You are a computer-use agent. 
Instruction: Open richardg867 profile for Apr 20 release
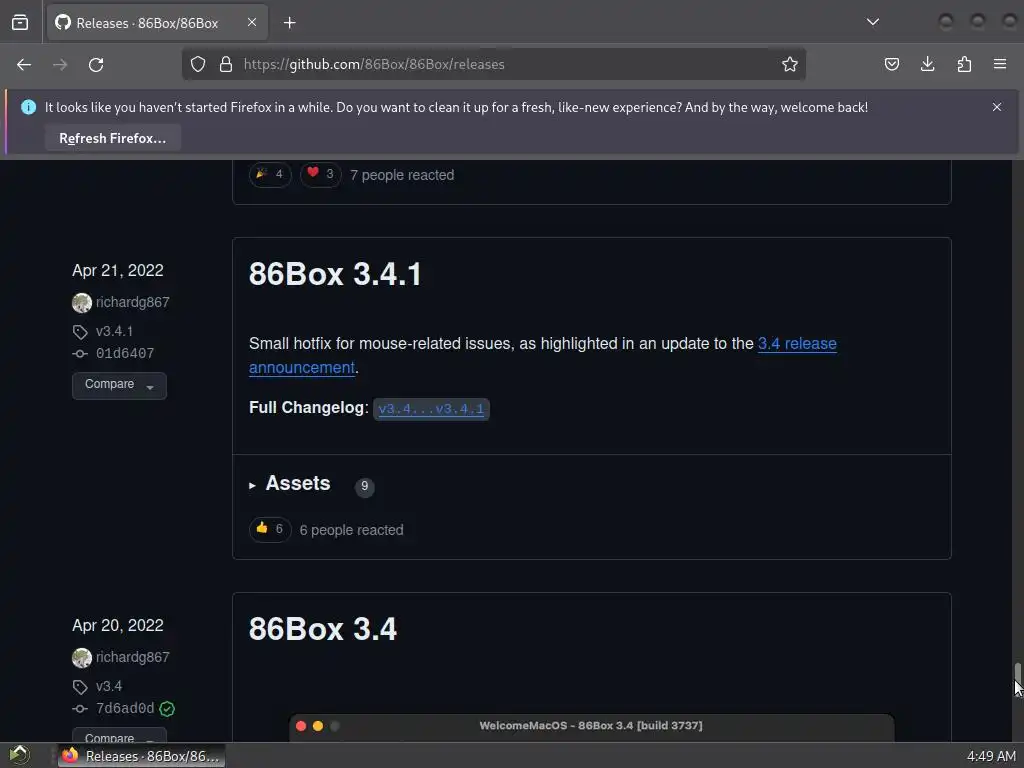pos(133,658)
